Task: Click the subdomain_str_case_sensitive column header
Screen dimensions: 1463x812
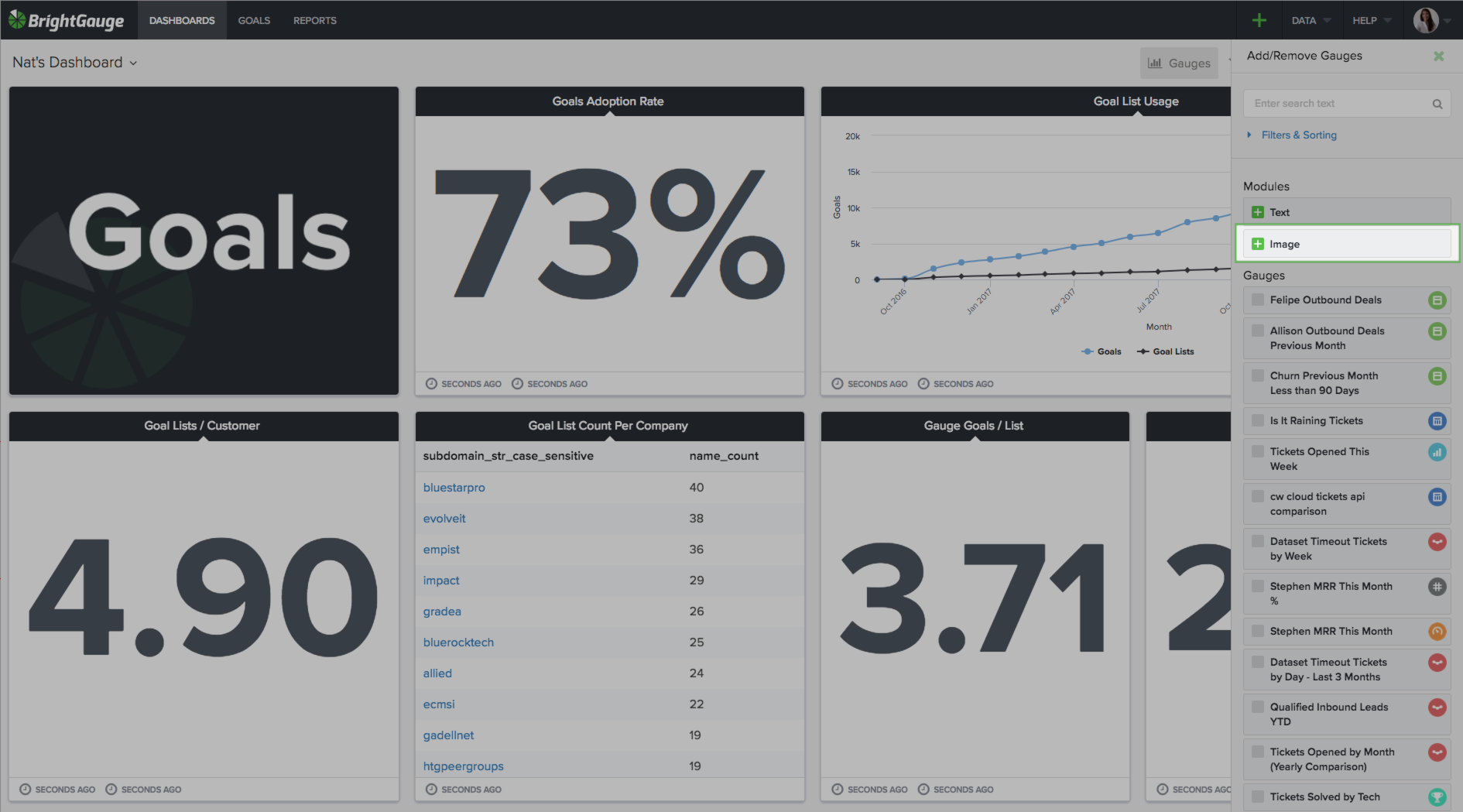Action: (x=508, y=456)
